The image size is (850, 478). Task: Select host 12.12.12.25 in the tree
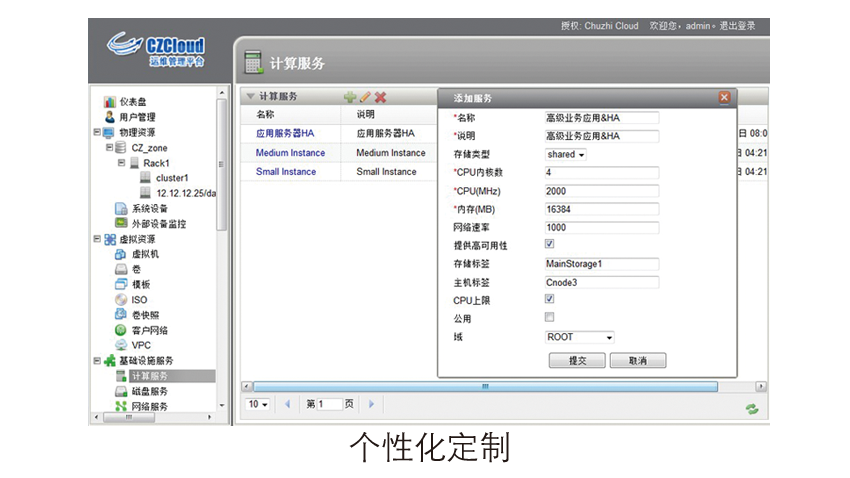point(186,193)
